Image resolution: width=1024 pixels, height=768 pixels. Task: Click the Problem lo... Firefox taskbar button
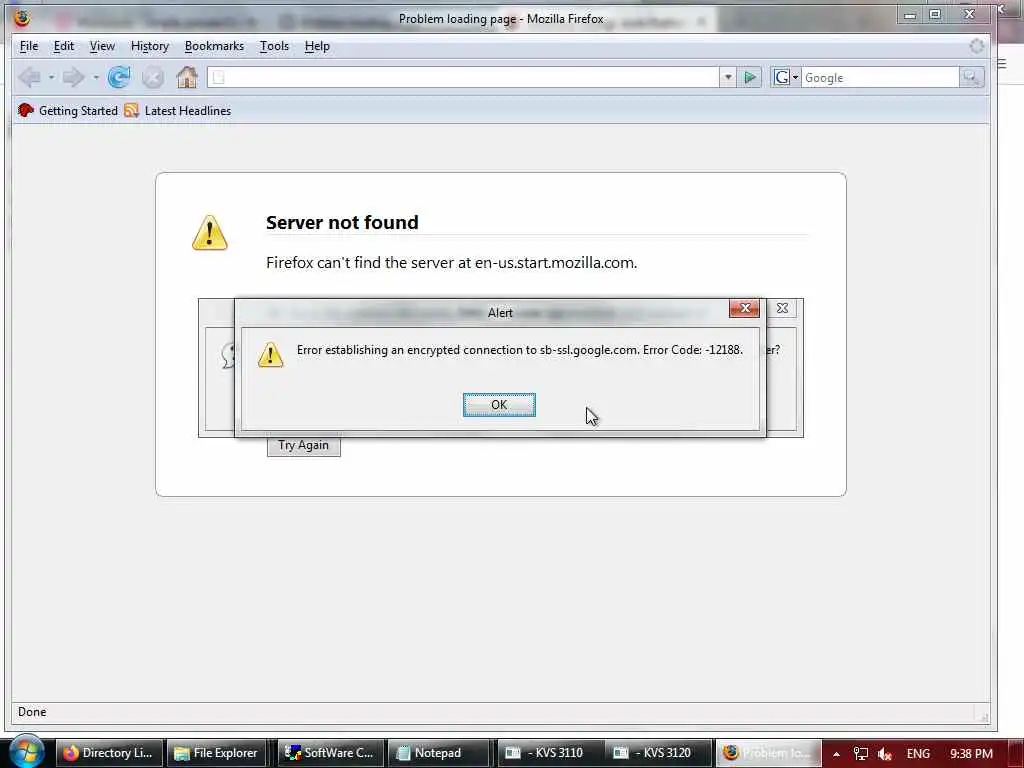768,753
